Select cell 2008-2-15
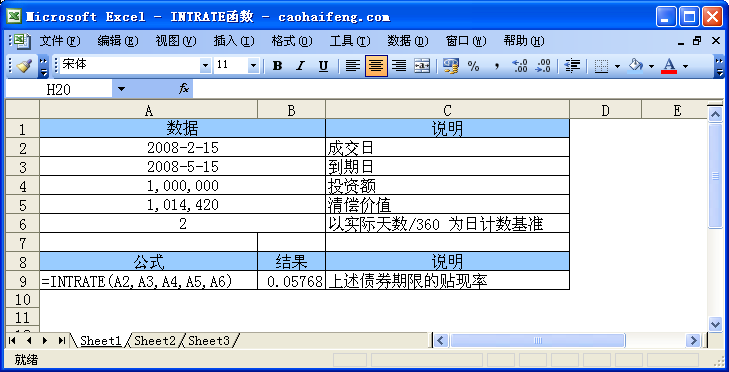Screen dimensions: 729x372 (183, 147)
